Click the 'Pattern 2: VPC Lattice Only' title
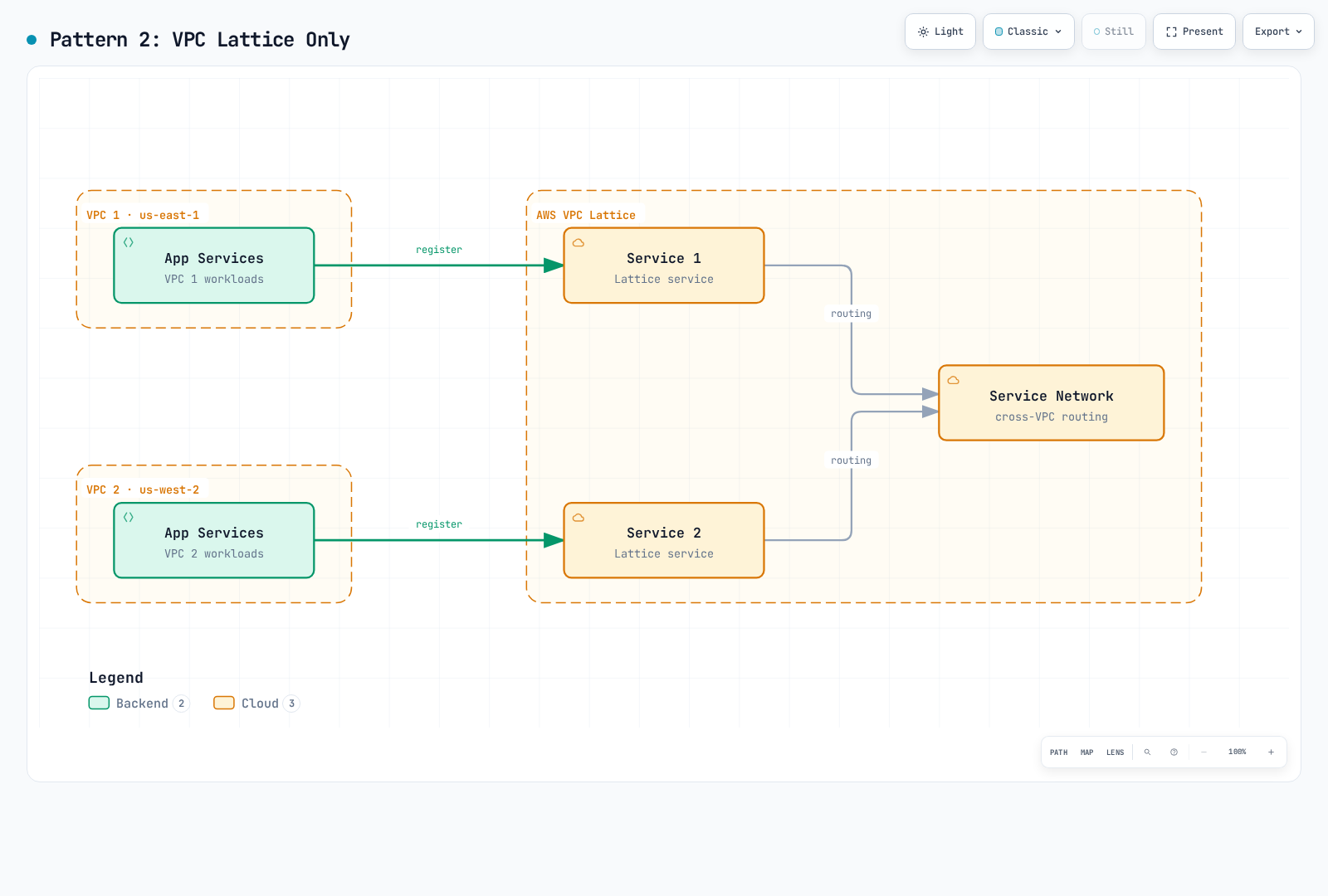This screenshot has height=896, width=1328. [x=200, y=40]
